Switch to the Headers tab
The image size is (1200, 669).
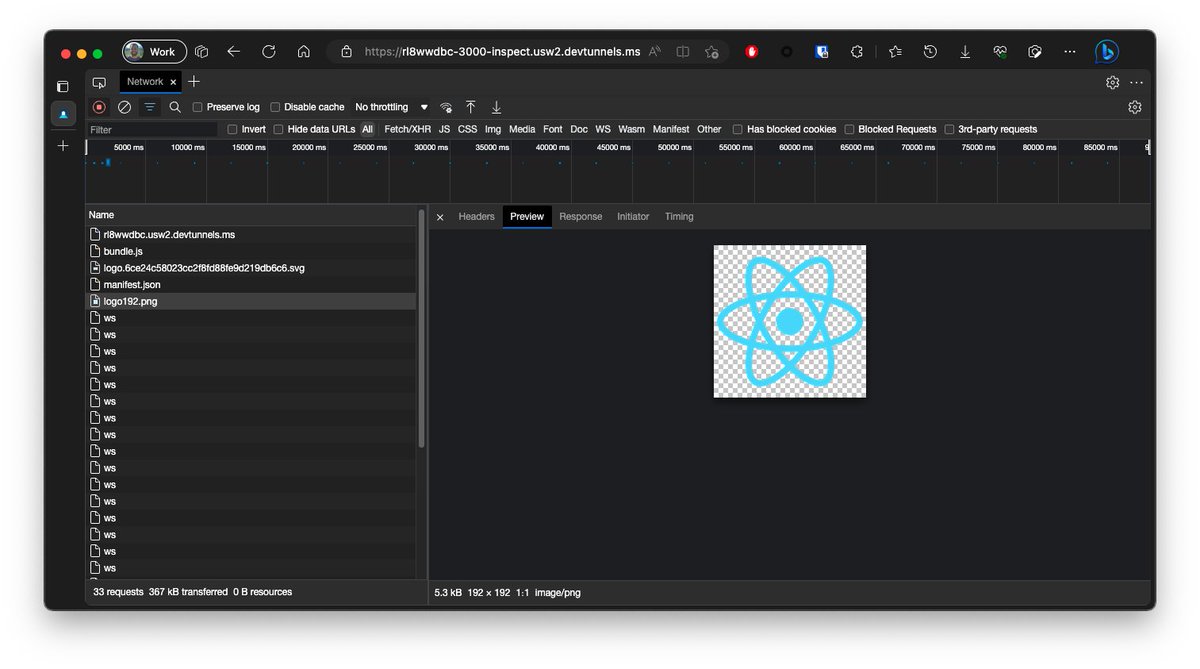476,217
